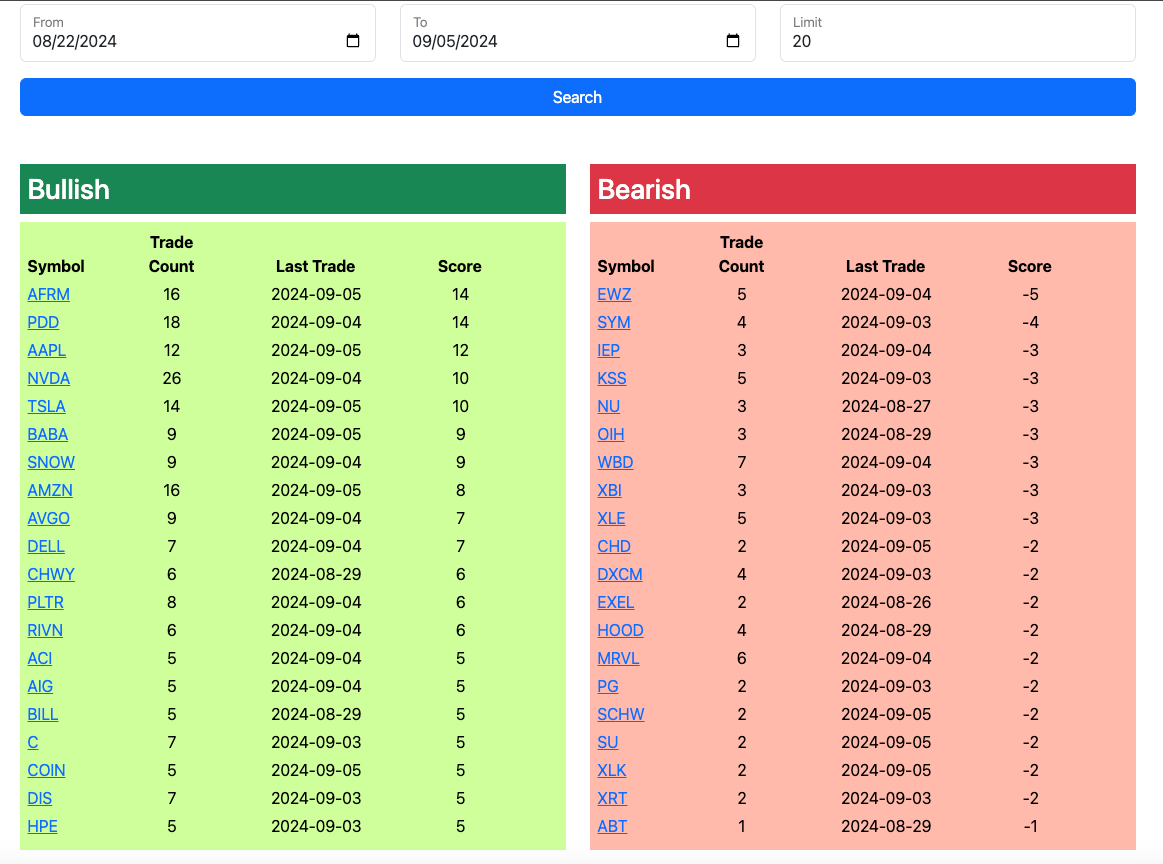Select WBD's trade count of 7
Viewport: 1163px width, 864px height.
click(x=742, y=462)
